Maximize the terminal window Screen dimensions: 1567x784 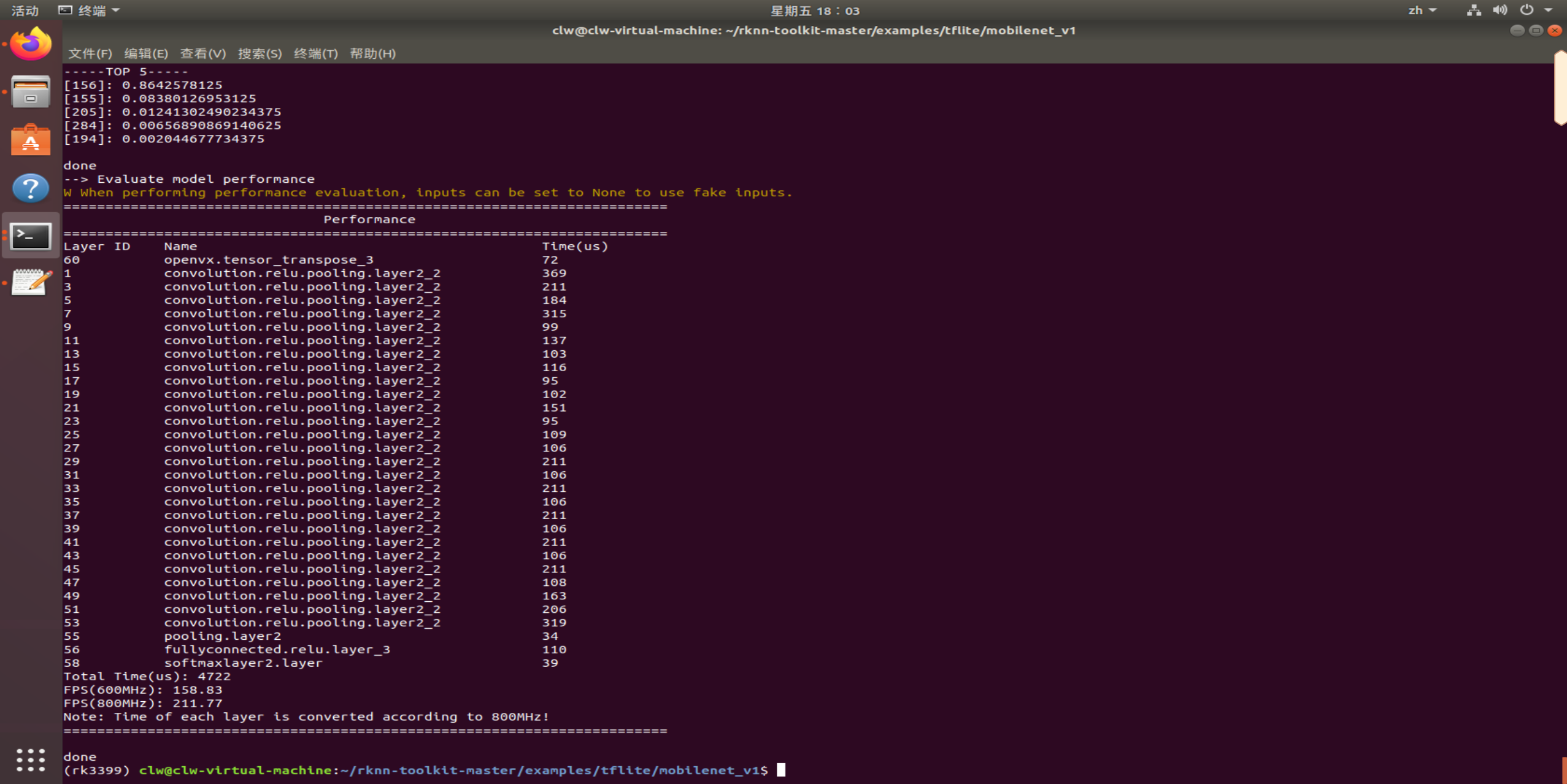1536,30
